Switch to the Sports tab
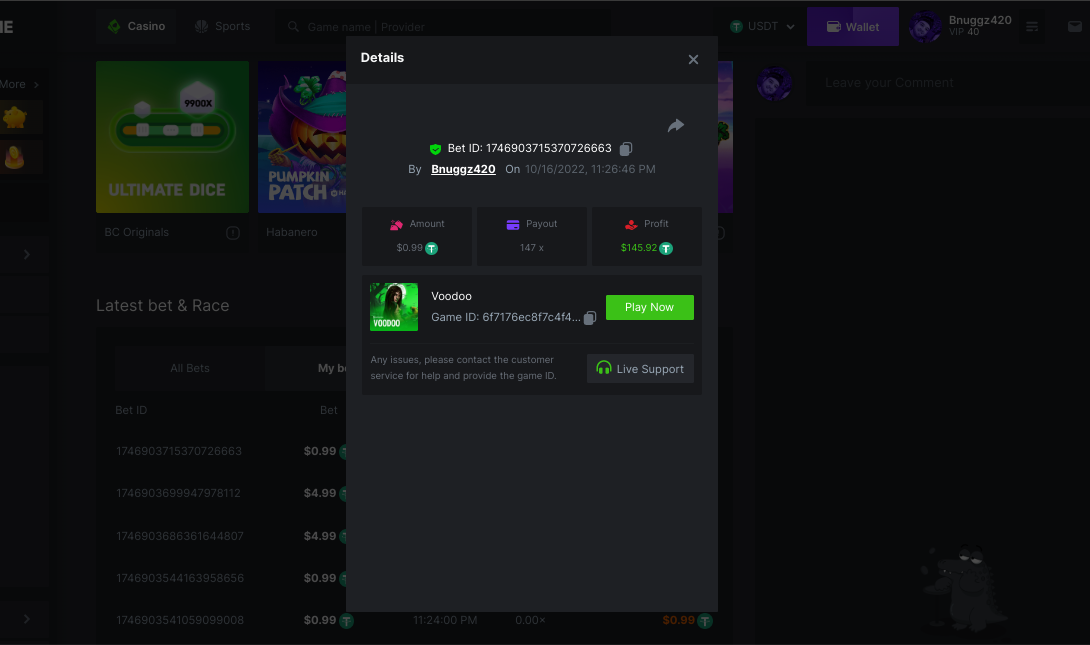Screen dimensions: 1090x645 (222, 26)
